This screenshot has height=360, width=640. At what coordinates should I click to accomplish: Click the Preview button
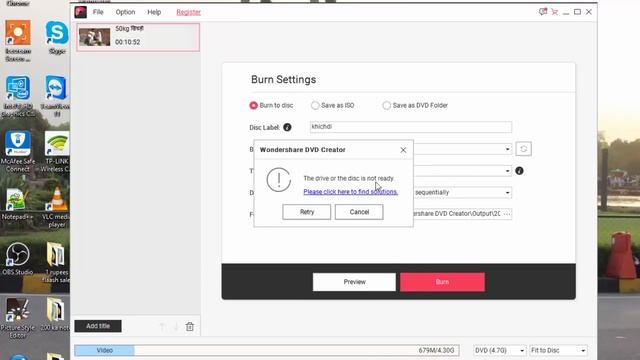[354, 282]
